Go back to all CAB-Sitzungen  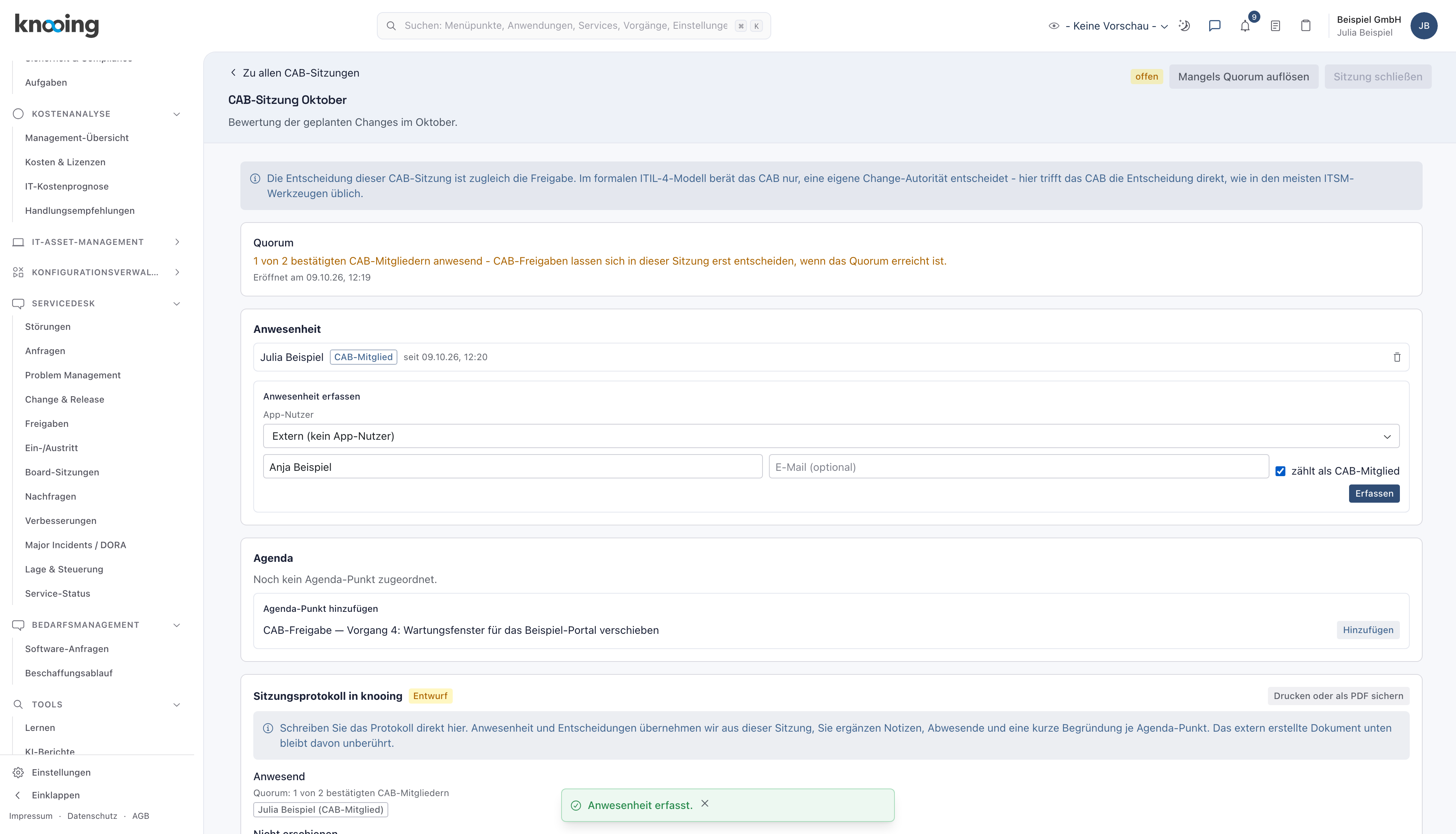tap(294, 73)
